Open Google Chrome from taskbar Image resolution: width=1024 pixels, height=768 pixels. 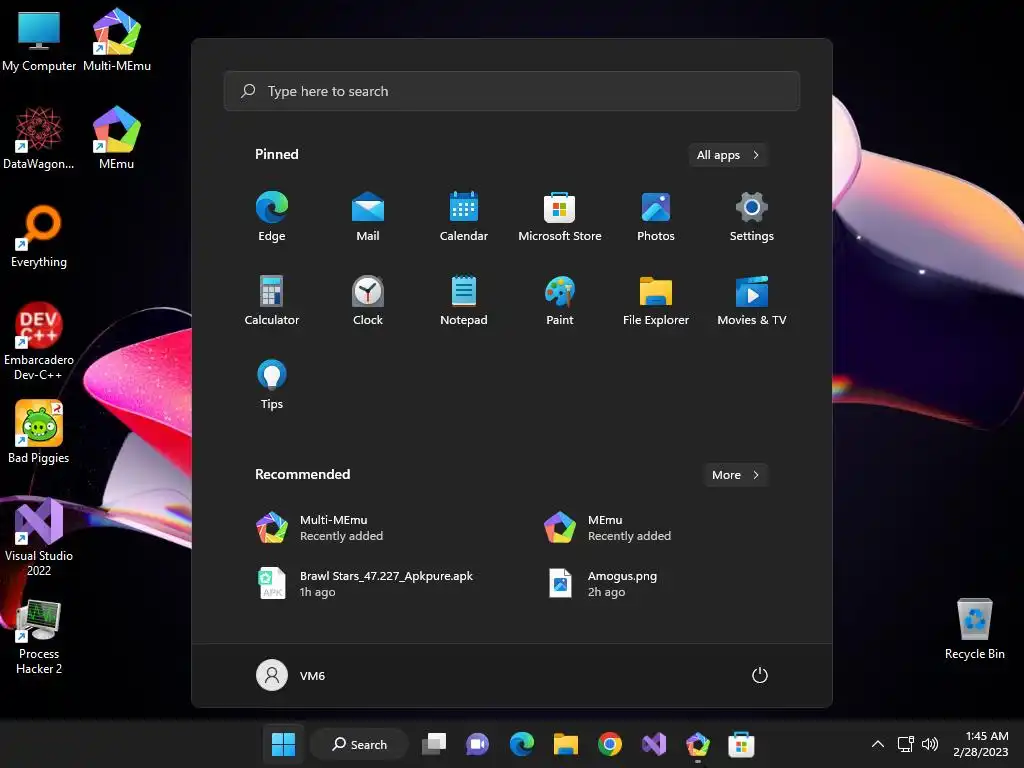pyautogui.click(x=610, y=744)
